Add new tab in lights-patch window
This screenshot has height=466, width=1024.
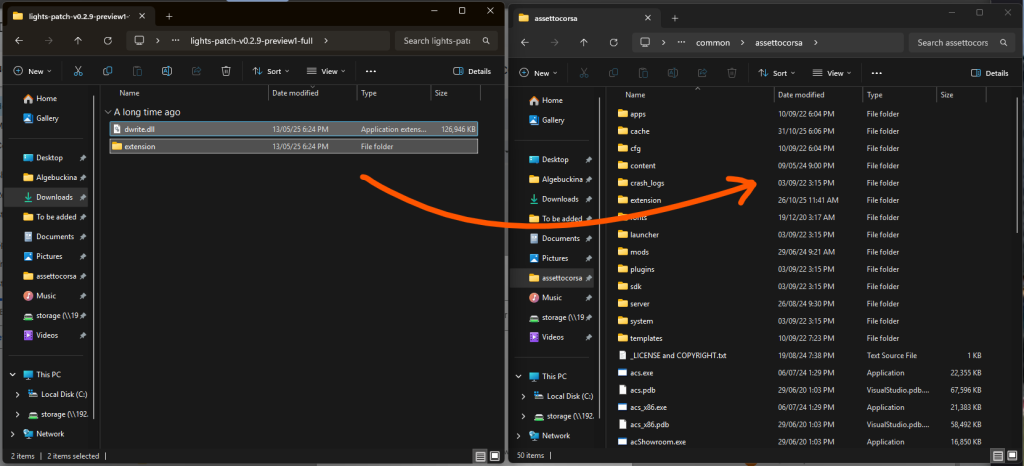tap(168, 16)
